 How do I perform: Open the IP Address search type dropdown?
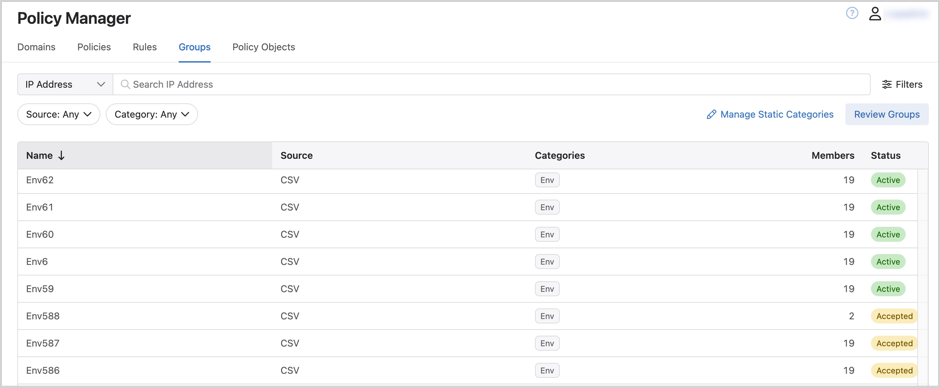point(65,85)
